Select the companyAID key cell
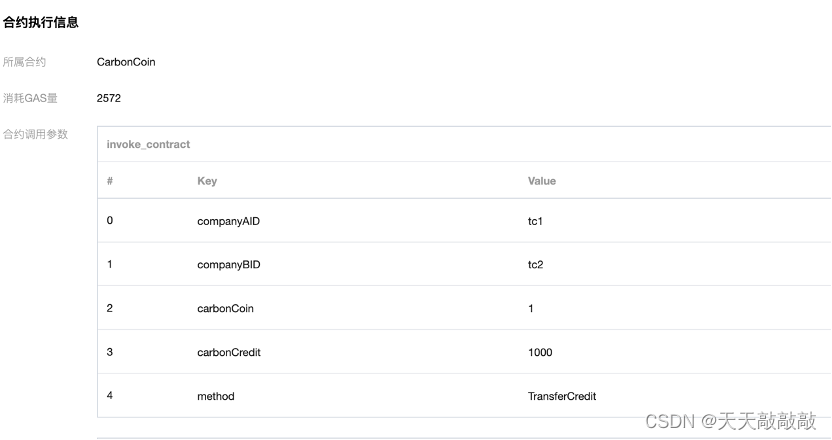Screen dimensions: 832x440 tap(228, 221)
